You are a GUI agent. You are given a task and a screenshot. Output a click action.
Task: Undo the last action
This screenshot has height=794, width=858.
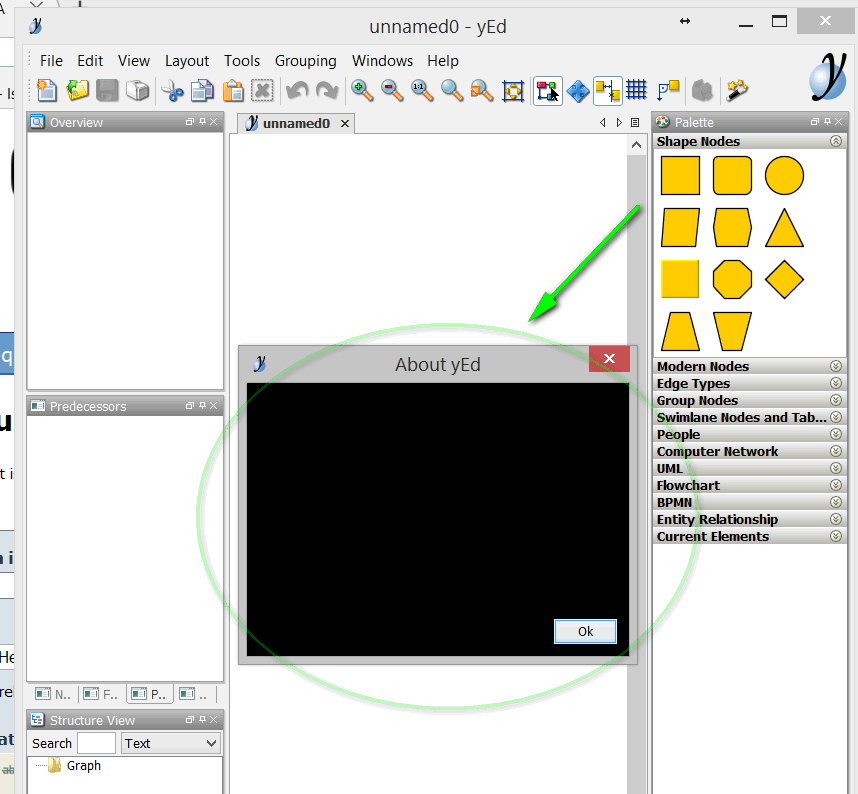click(x=297, y=90)
